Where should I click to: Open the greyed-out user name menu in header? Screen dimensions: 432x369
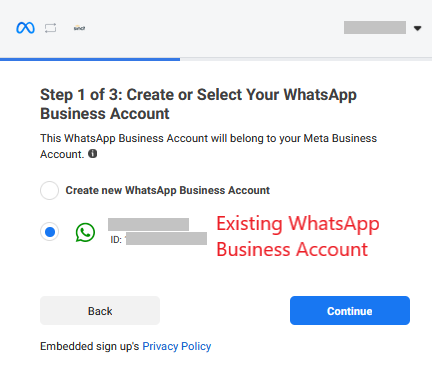pyautogui.click(x=375, y=28)
